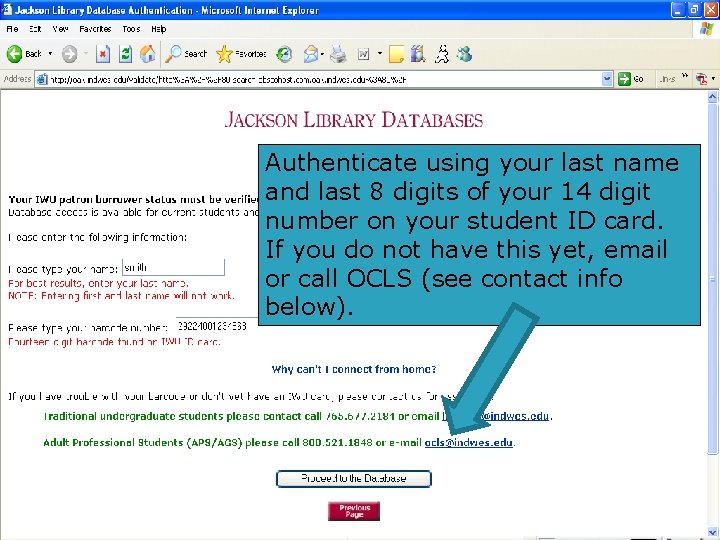This screenshot has width=720, height=540.
Task: Click the Forward navigation arrow icon
Action: click(69, 54)
